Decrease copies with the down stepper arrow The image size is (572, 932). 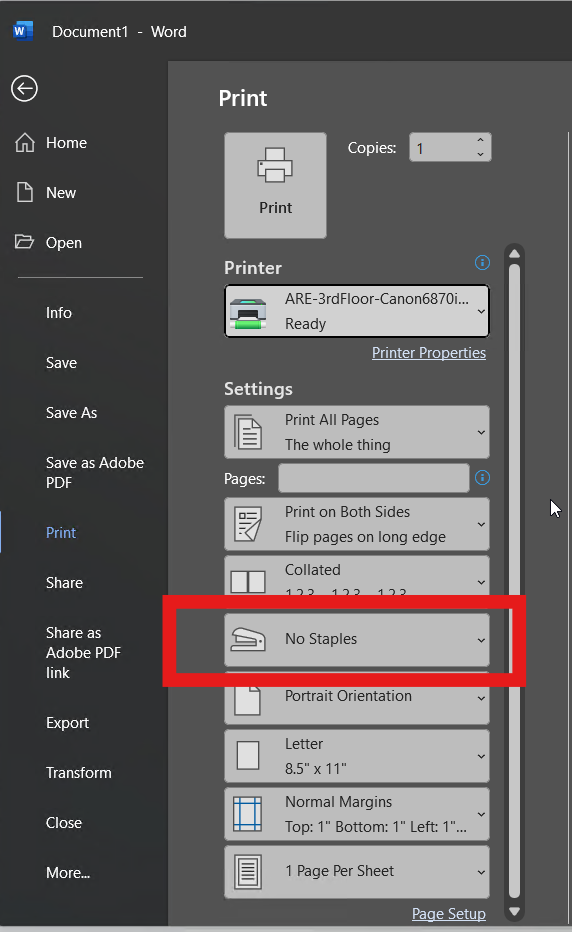[480, 155]
